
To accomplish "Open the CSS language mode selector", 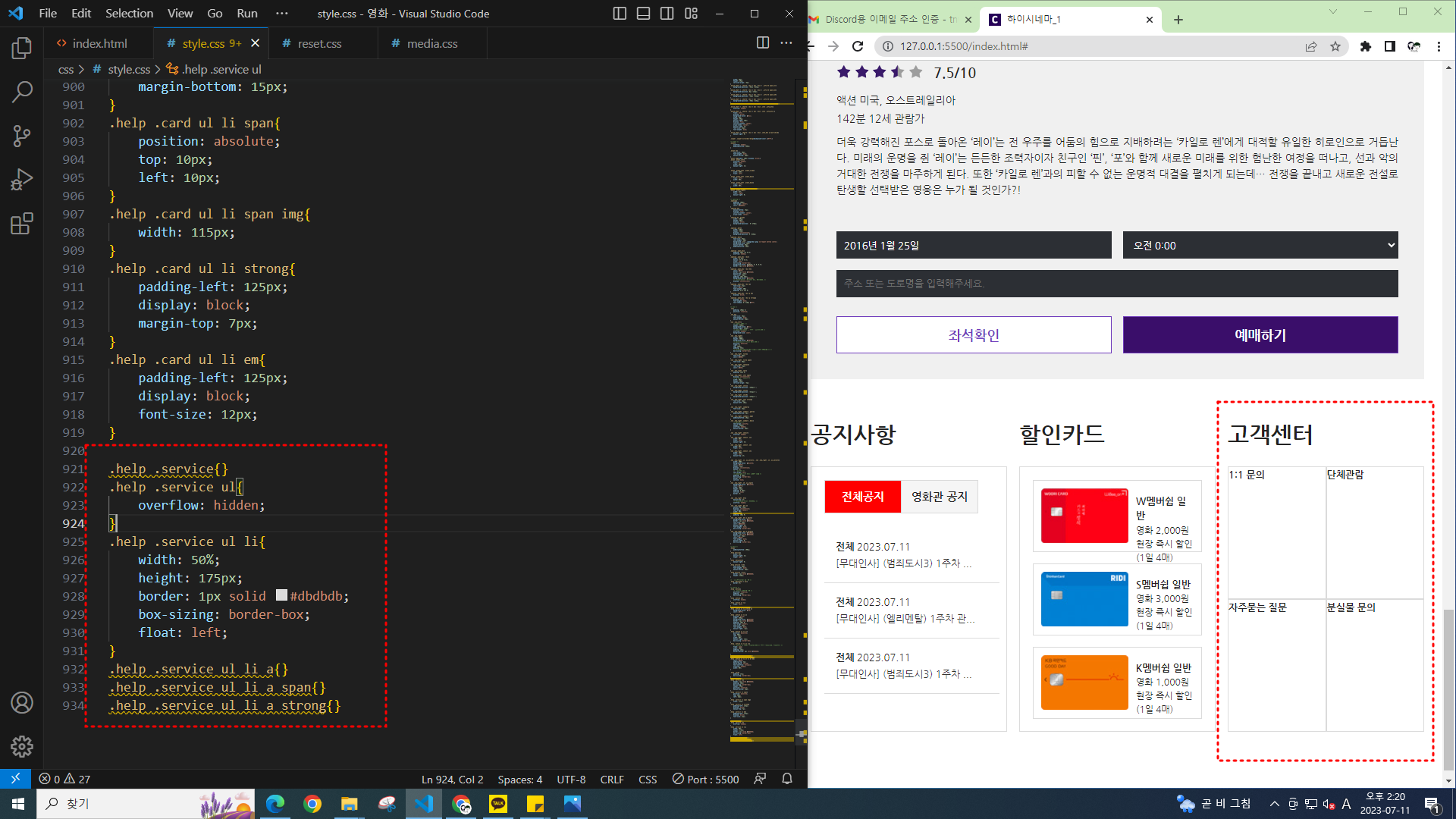I will tap(648, 779).
